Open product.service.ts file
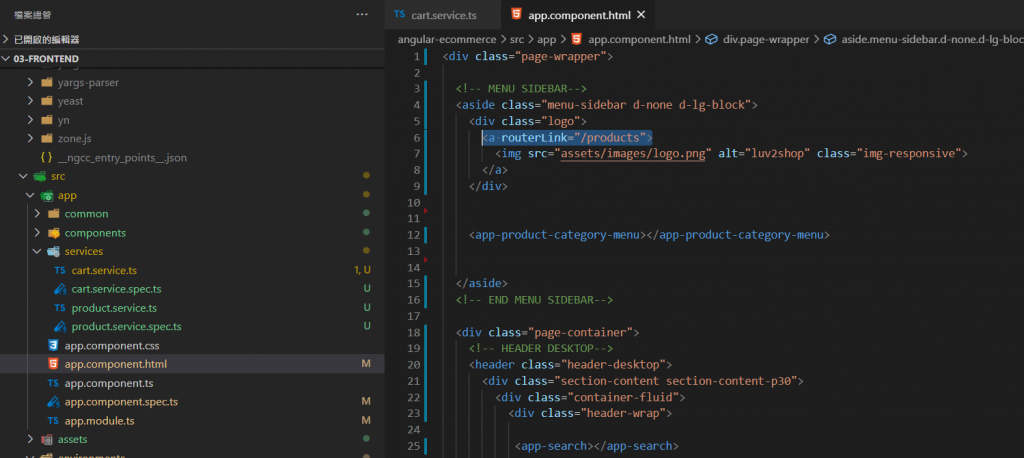 (114, 308)
